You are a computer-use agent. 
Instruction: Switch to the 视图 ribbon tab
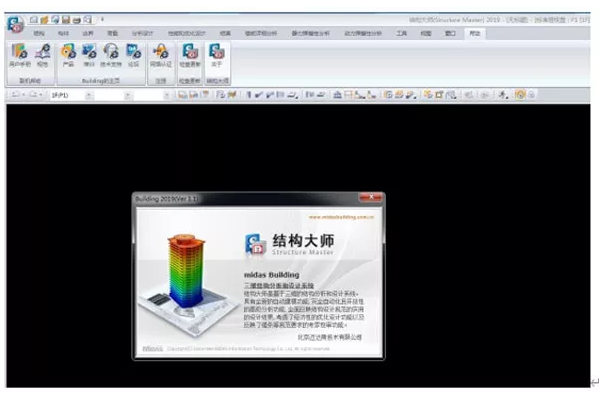(426, 34)
